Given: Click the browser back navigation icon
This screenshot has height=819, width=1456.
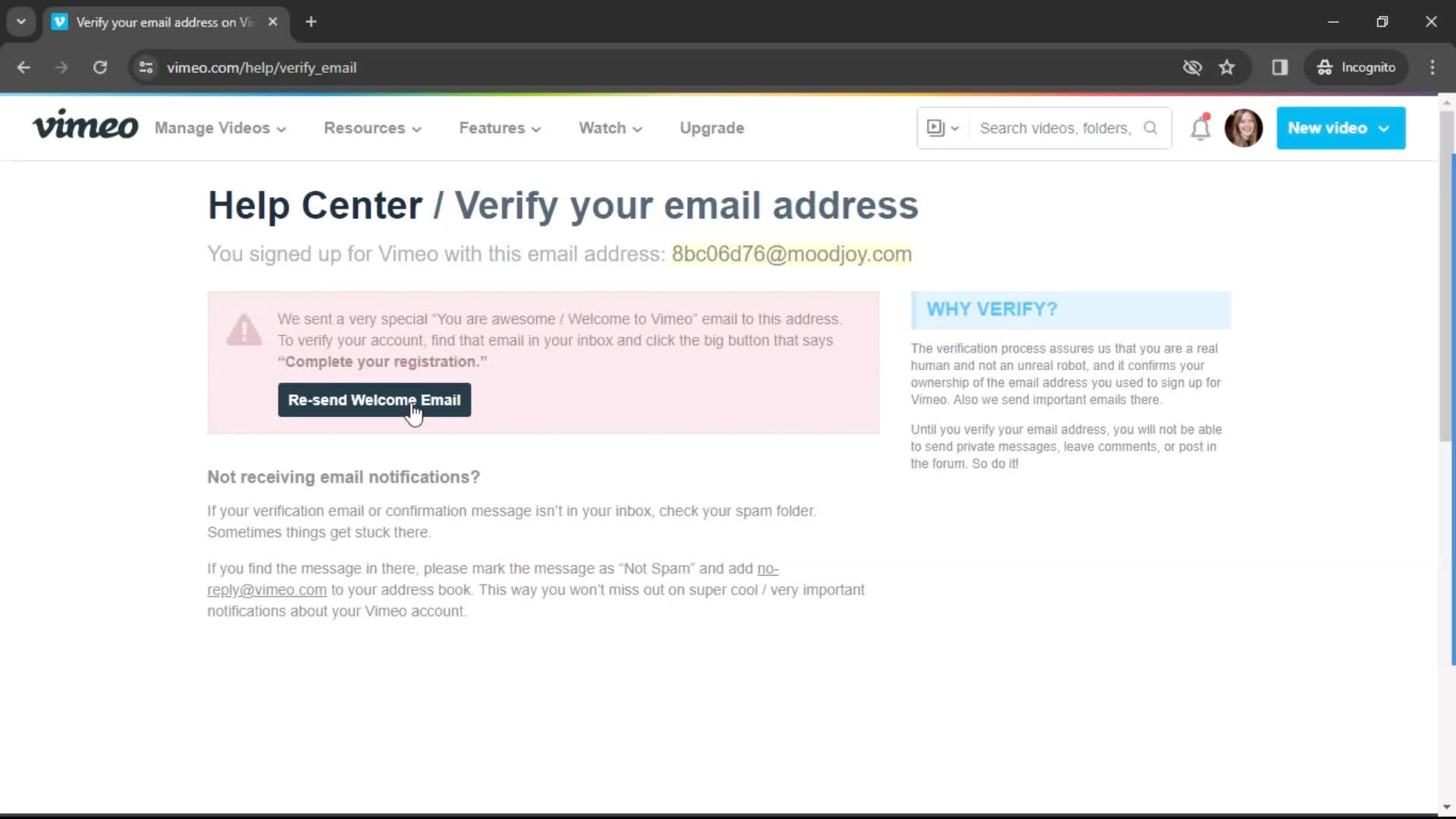Looking at the screenshot, I should tap(24, 67).
